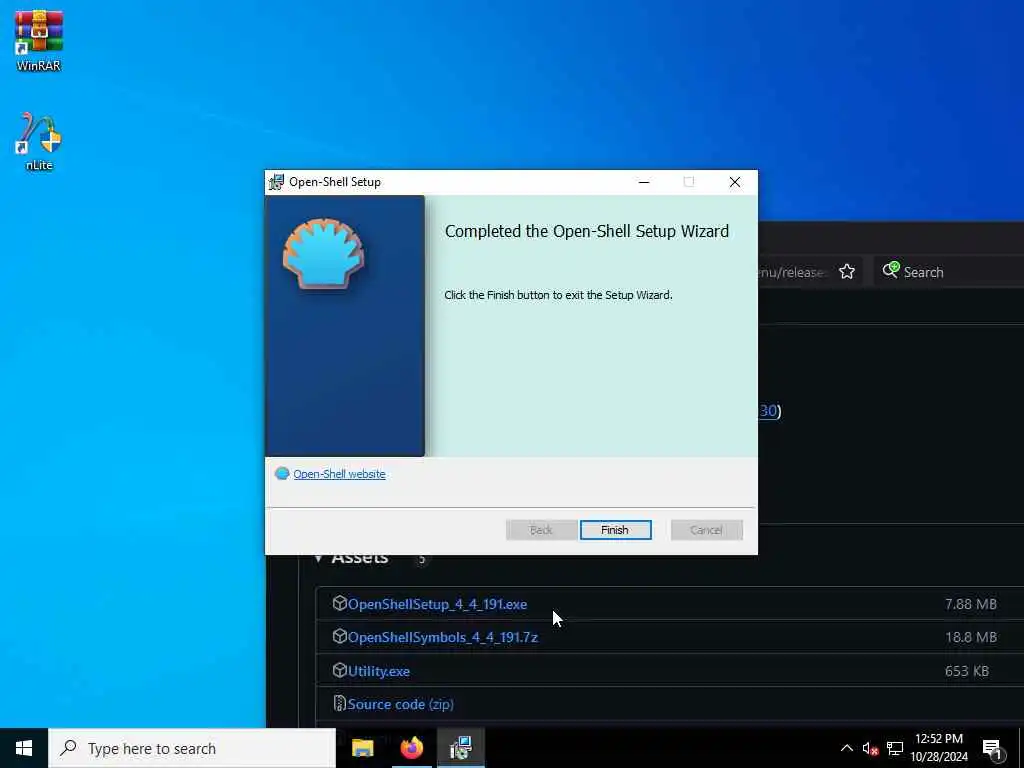
Task: Click the 7.88 MB file size text
Action: point(970,604)
